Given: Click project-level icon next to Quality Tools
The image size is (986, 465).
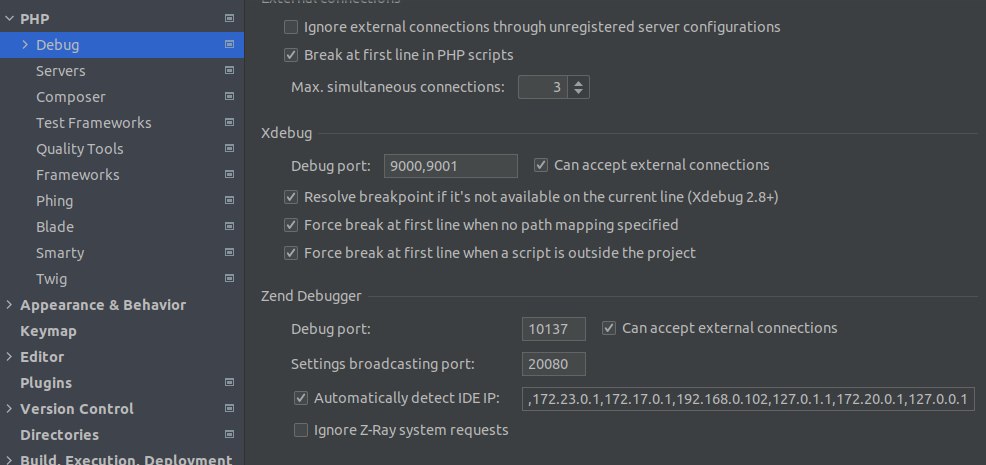Looking at the screenshot, I should (x=230, y=148).
